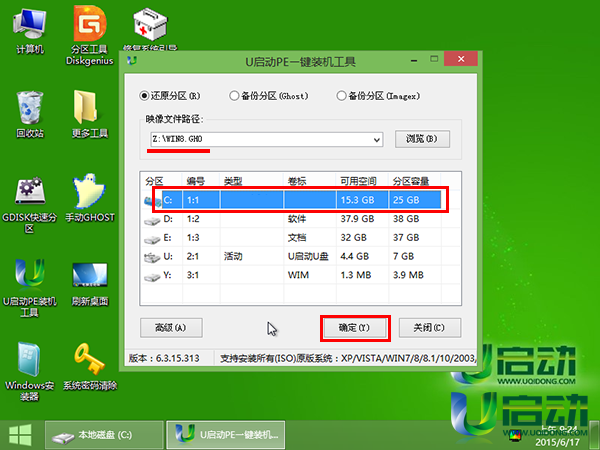Click 卷标 column header

[x=297, y=181]
